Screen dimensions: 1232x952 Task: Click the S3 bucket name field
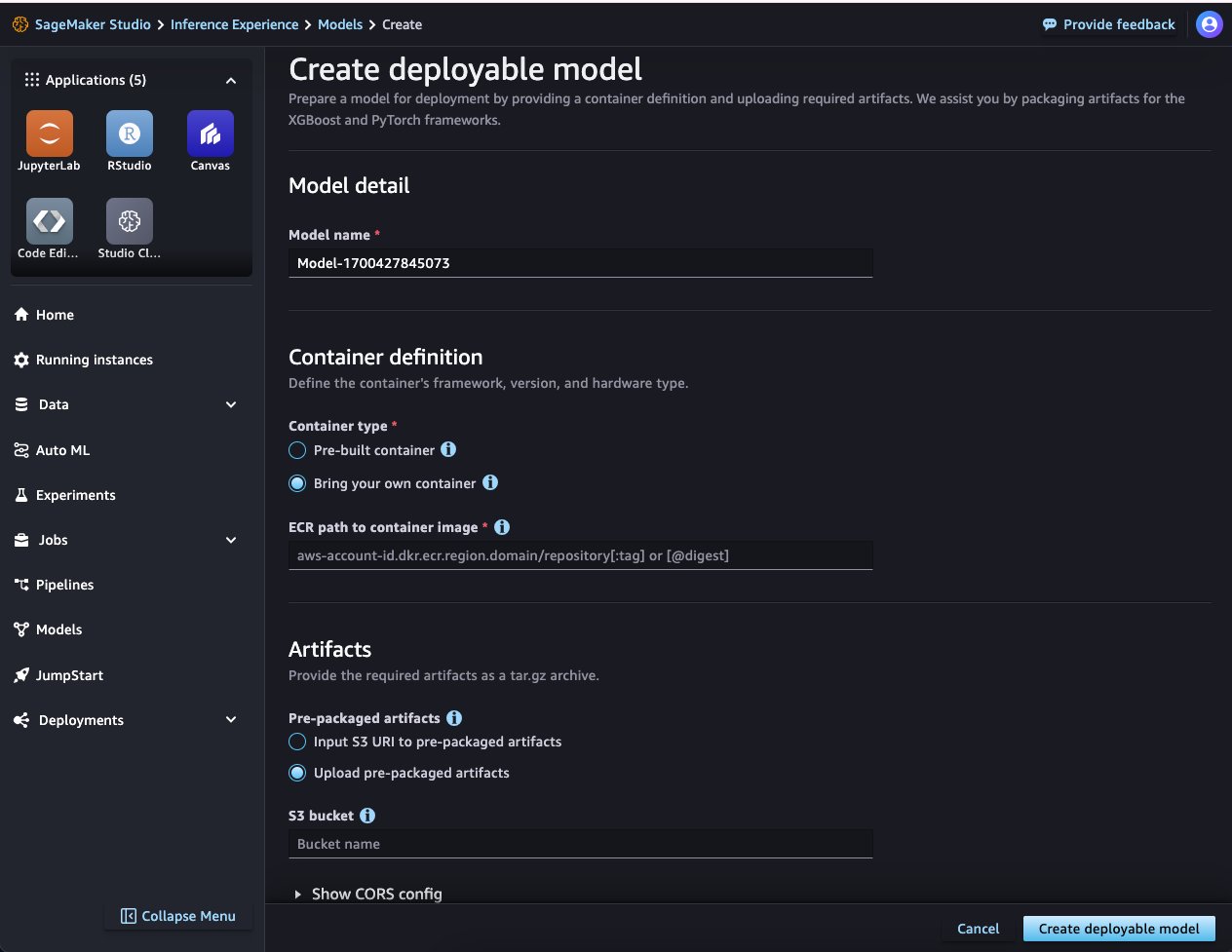tap(580, 844)
